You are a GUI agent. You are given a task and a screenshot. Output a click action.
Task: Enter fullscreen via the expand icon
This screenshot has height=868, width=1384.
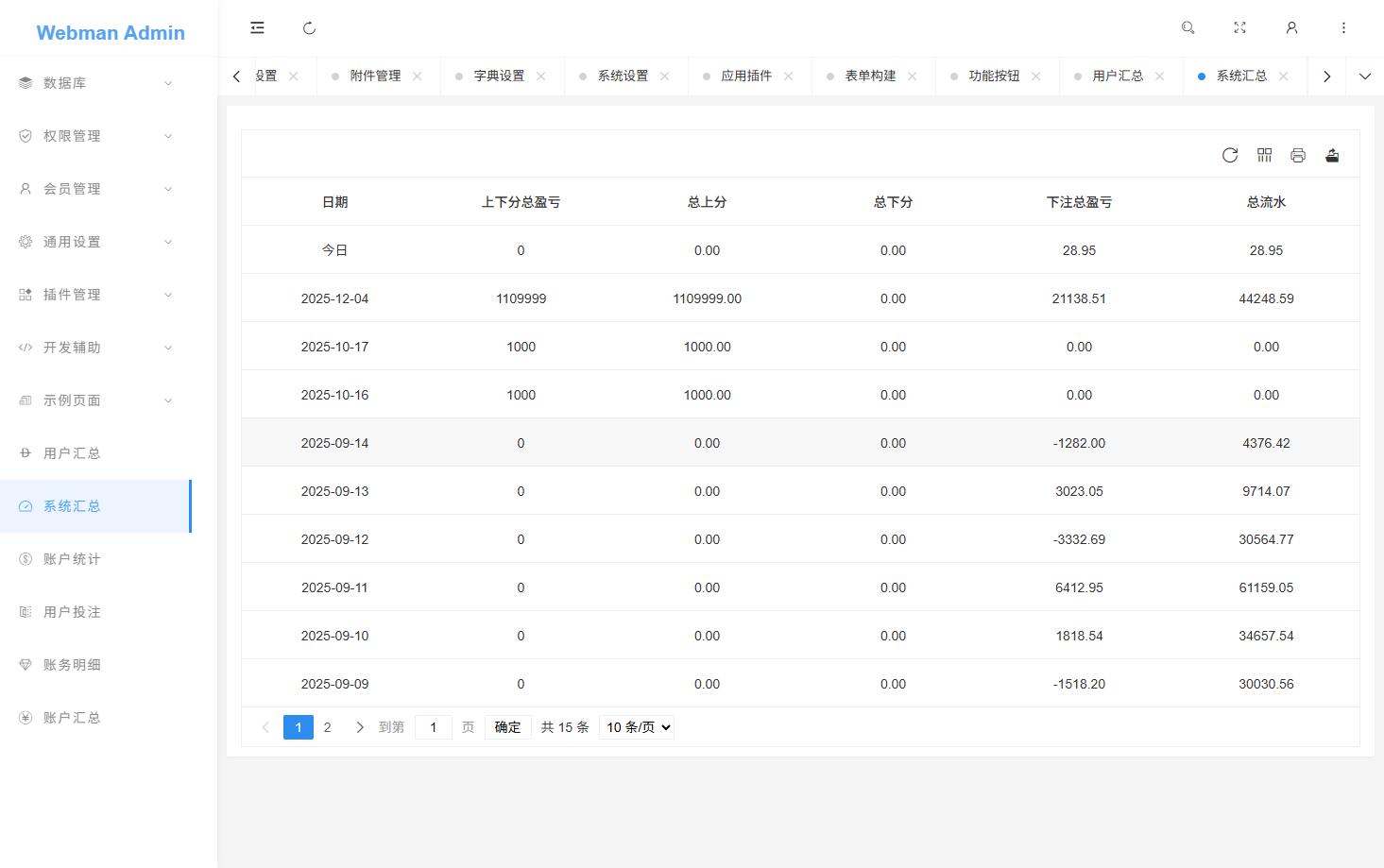pyautogui.click(x=1239, y=27)
